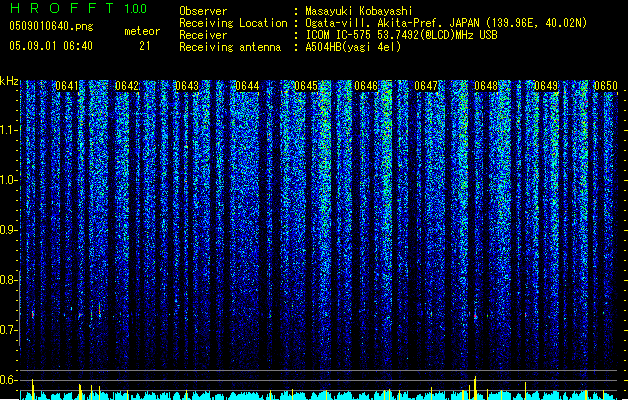Click the ICOM IC-575 receiver value

[x=401, y=35]
